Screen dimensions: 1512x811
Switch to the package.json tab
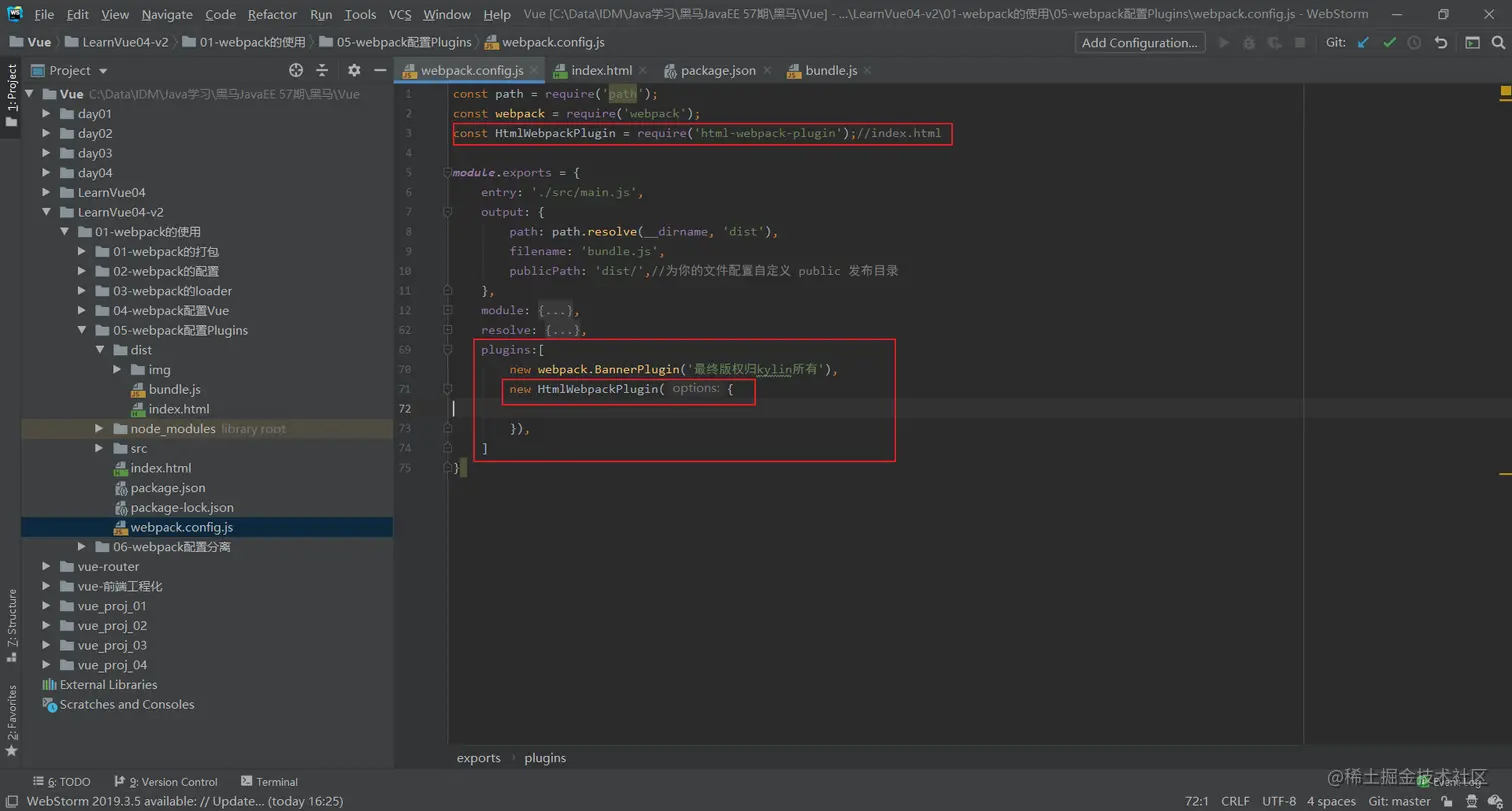pos(718,71)
